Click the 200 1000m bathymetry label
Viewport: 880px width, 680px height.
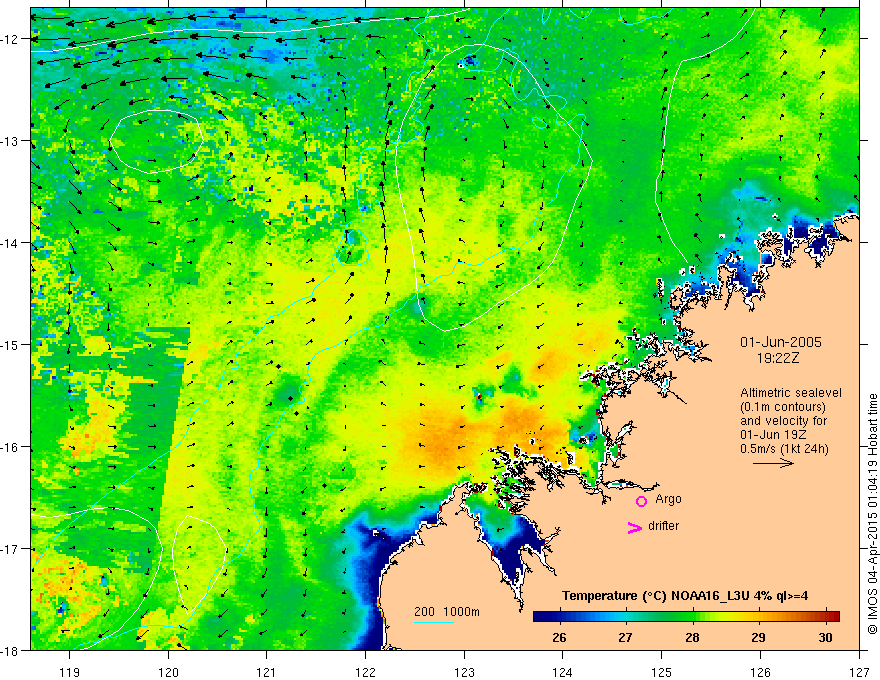(447, 612)
